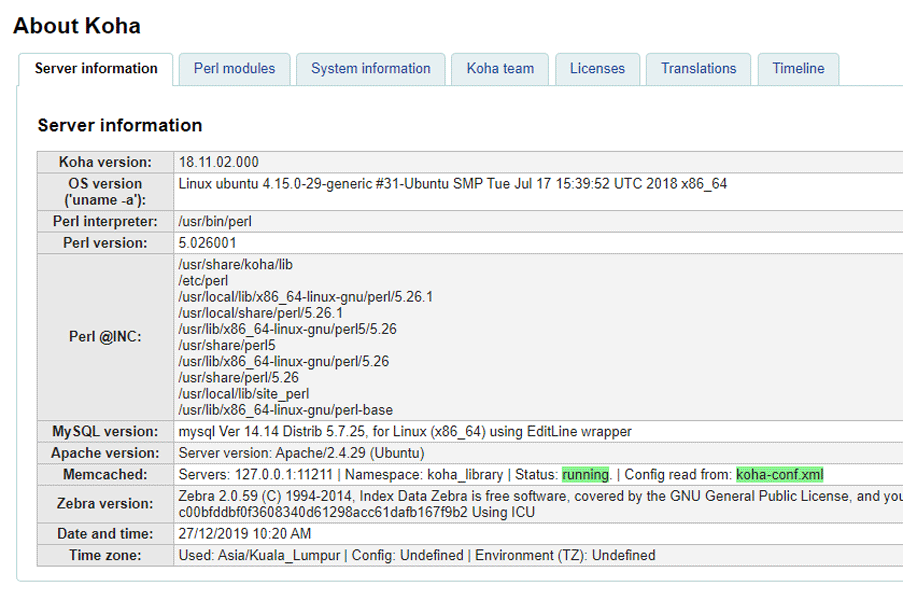Click the Perl @INC row label
903x605 pixels.
[x=105, y=337]
